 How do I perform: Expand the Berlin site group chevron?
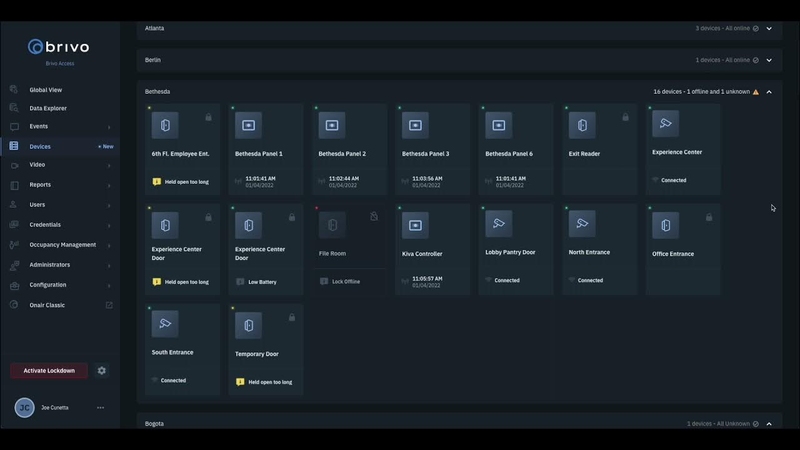(769, 60)
